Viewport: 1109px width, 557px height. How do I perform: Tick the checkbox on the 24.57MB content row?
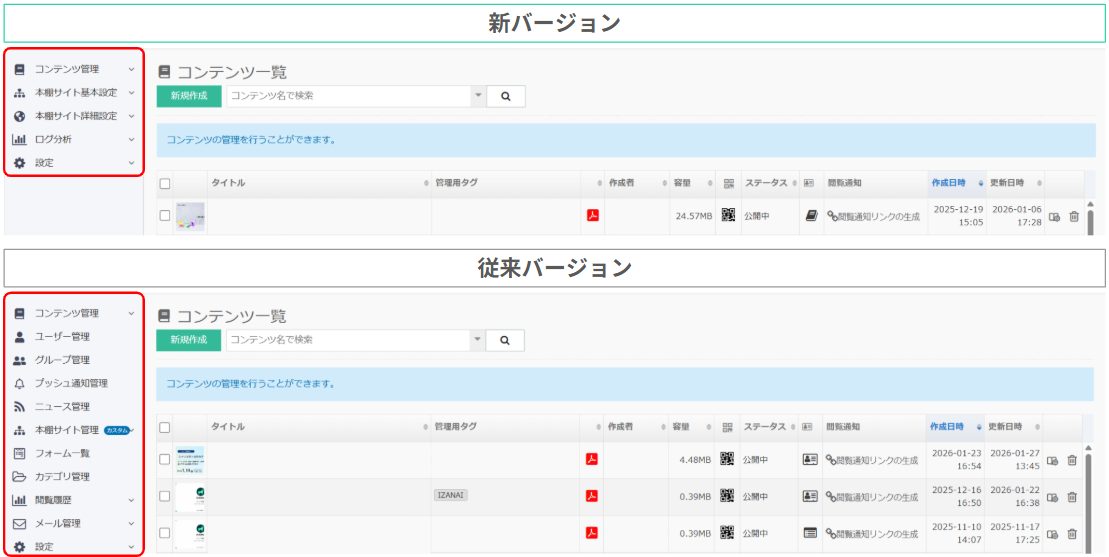pyautogui.click(x=165, y=216)
